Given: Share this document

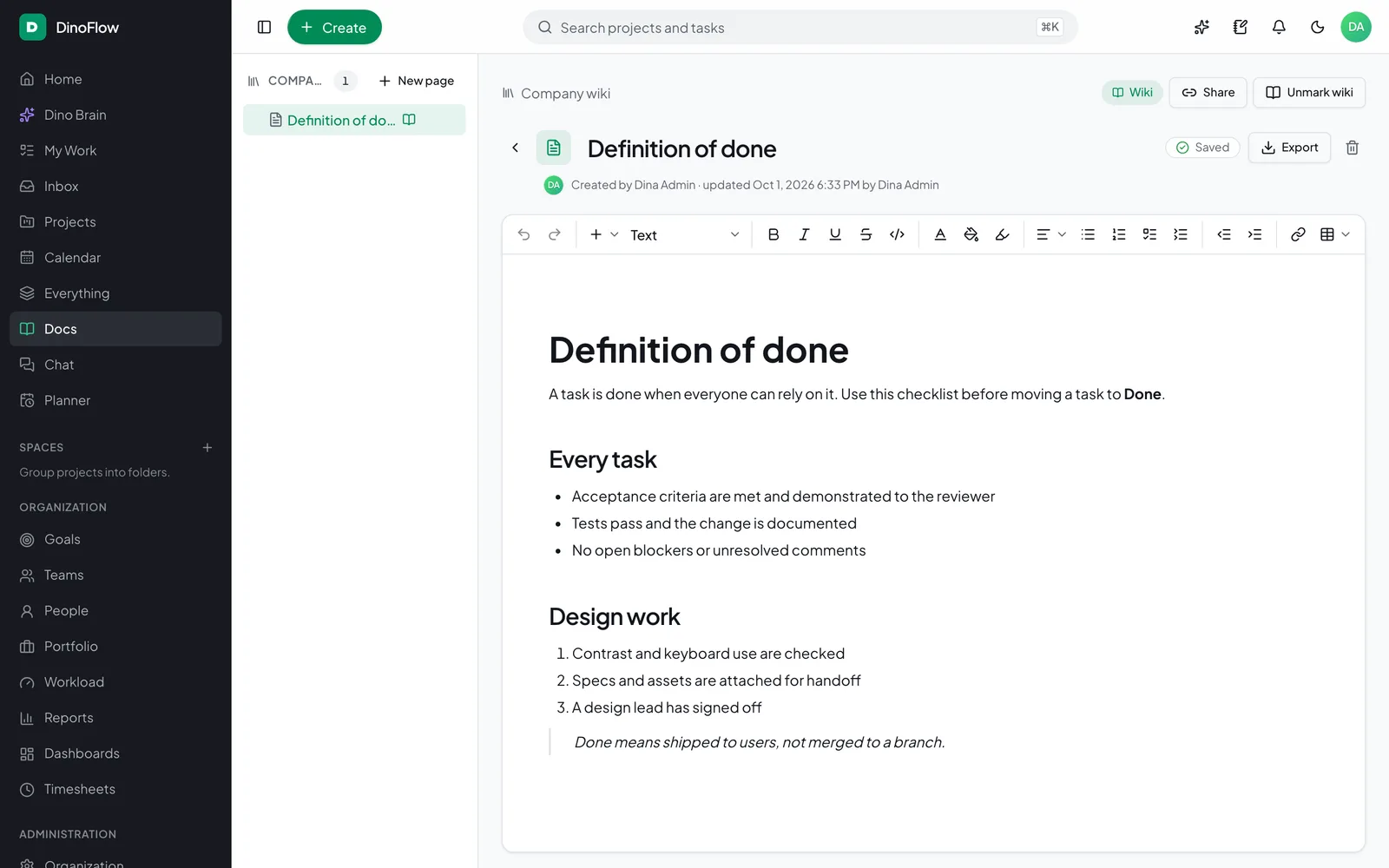Looking at the screenshot, I should [x=1208, y=93].
